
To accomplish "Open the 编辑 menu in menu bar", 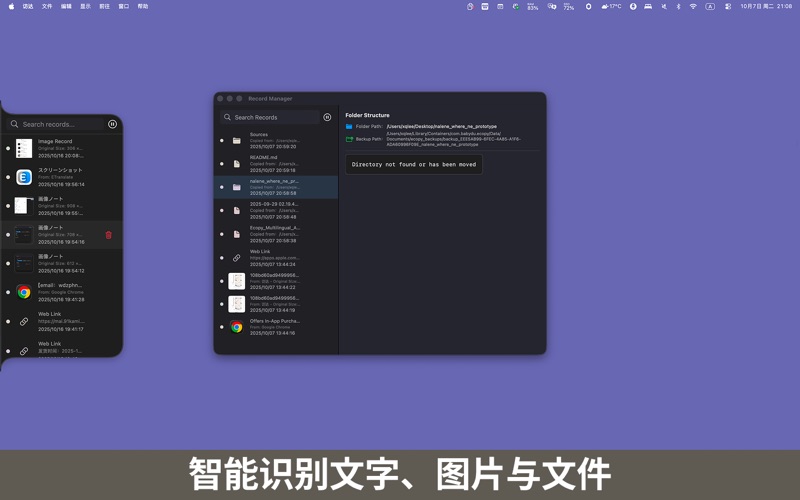I will pyautogui.click(x=66, y=6).
